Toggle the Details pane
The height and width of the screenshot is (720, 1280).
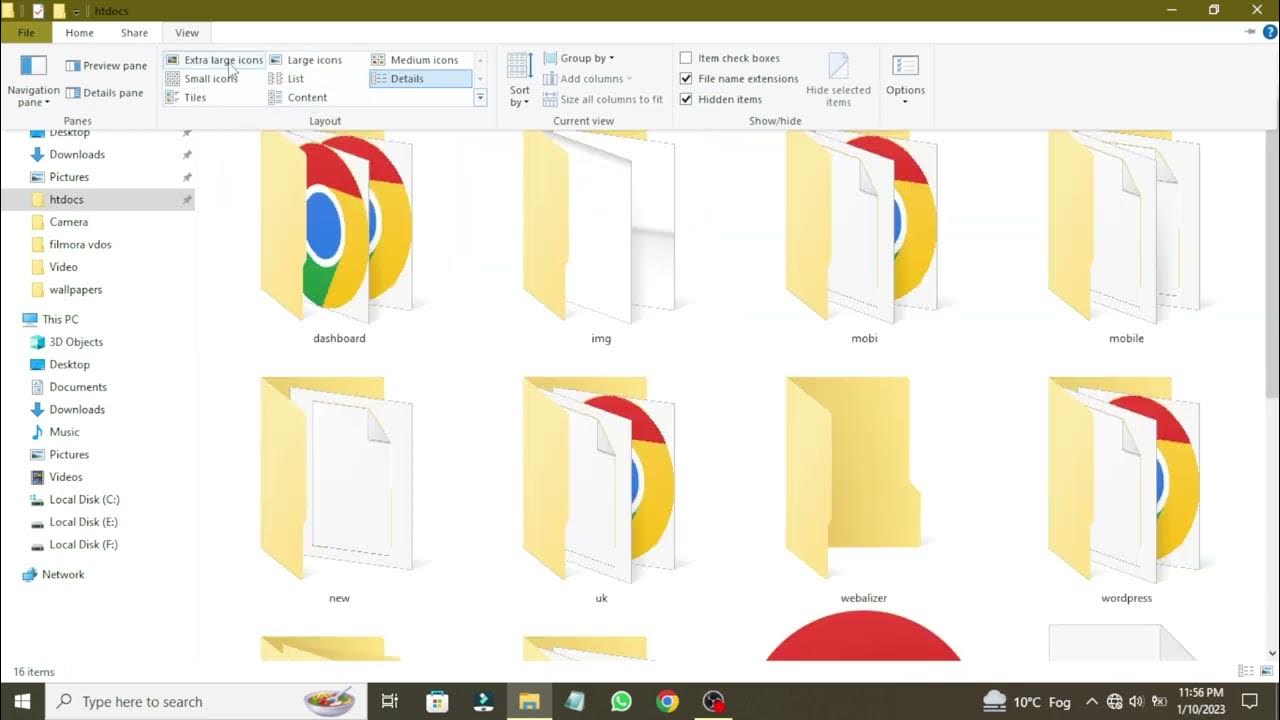point(105,93)
